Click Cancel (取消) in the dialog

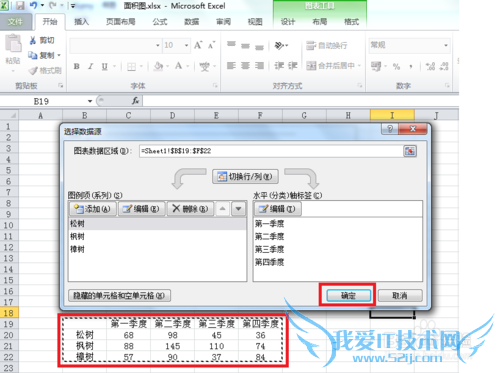click(x=400, y=295)
